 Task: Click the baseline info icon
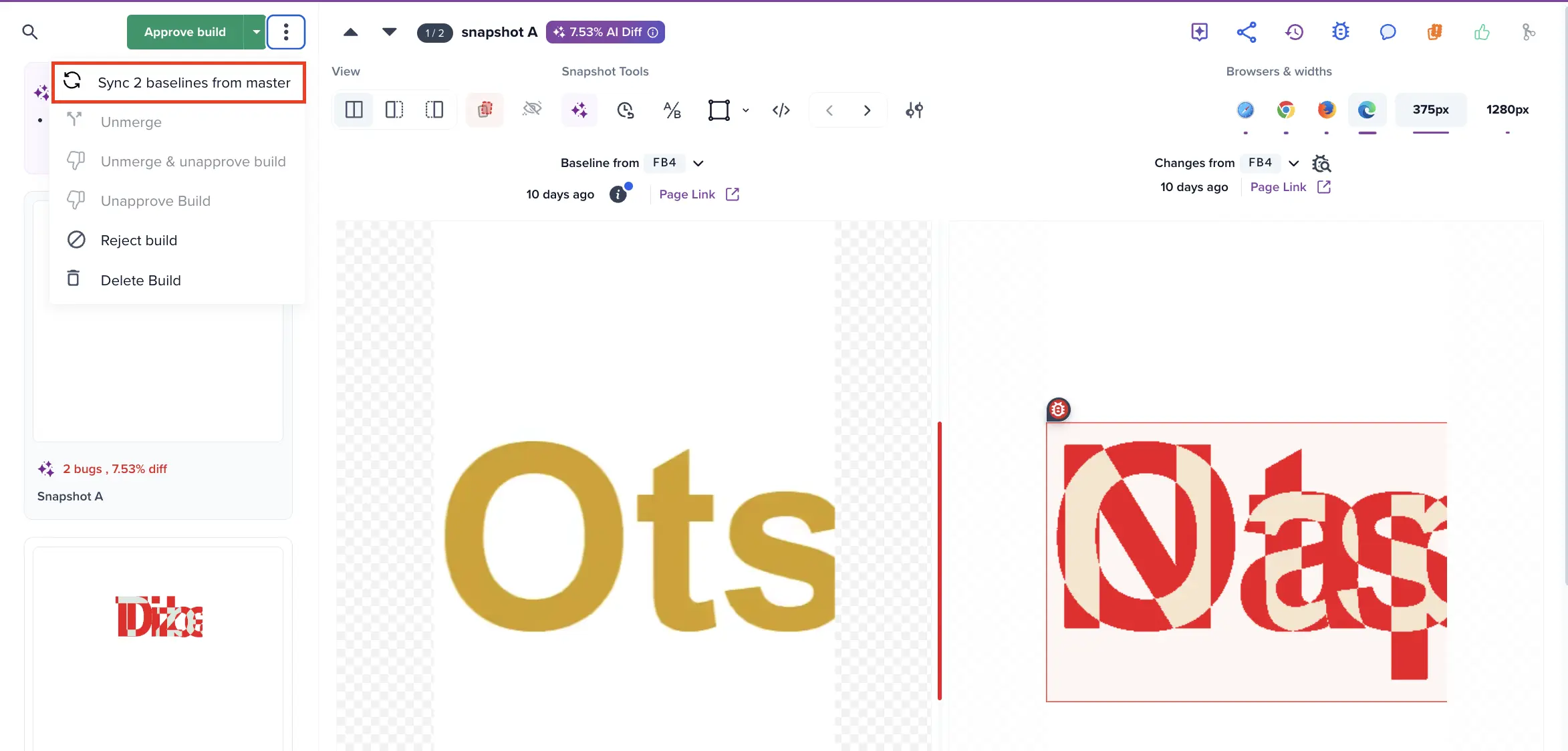[x=618, y=194]
